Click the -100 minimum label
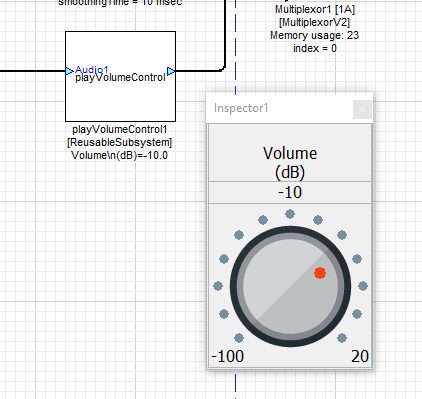Screen dimensions: 422x399 [228, 356]
